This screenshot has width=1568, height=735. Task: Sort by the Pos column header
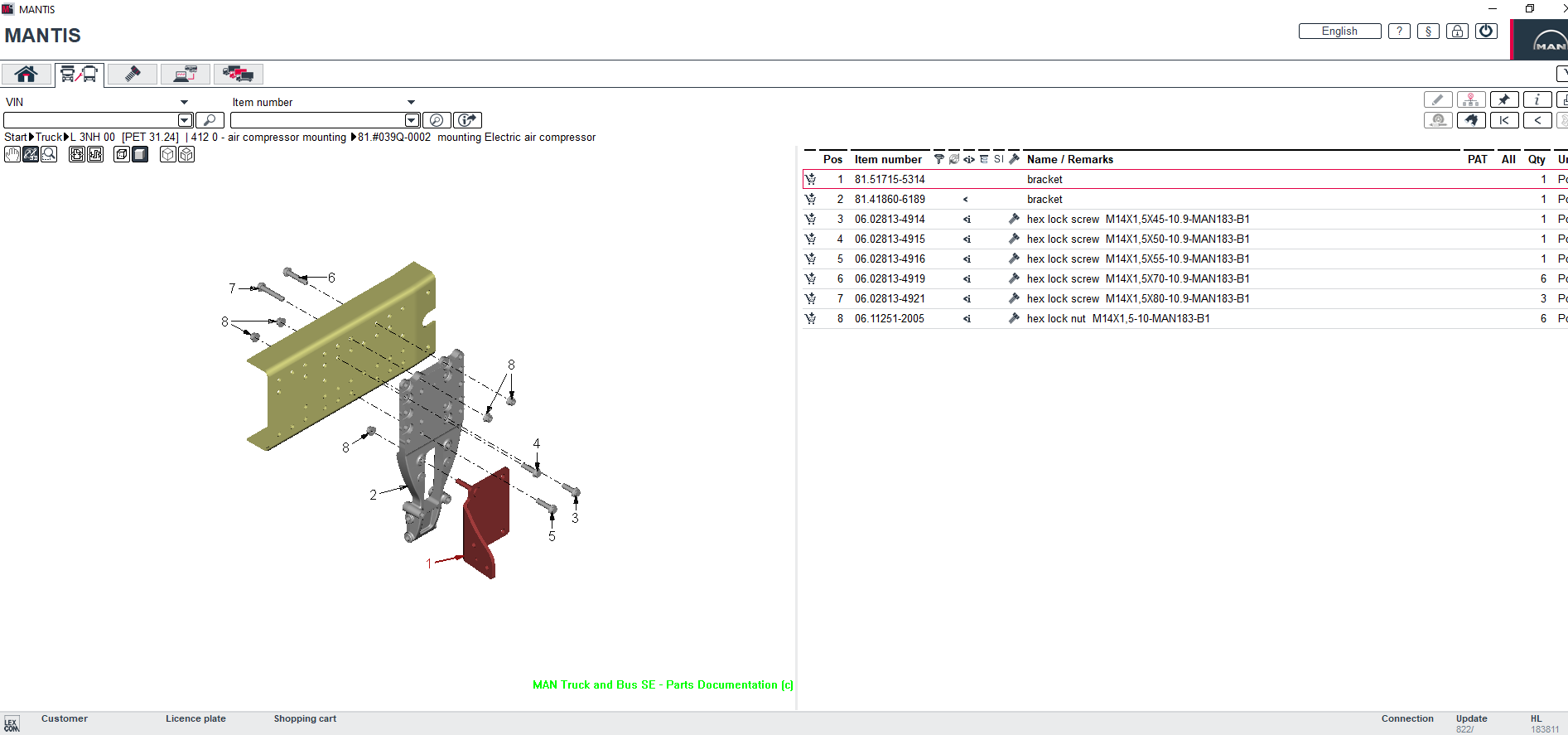pos(832,159)
